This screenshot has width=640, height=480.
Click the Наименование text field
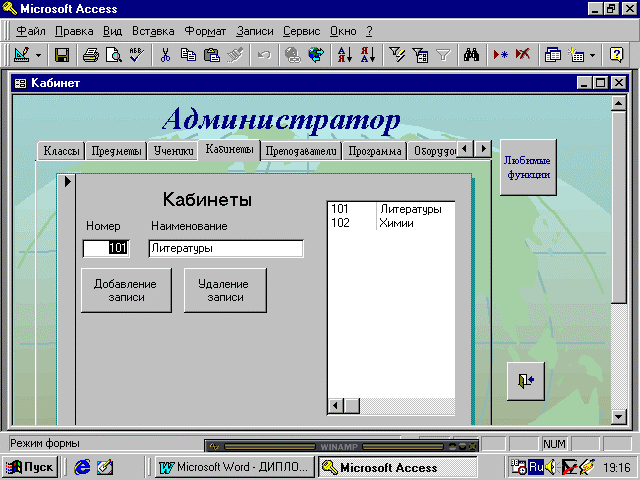coord(225,248)
